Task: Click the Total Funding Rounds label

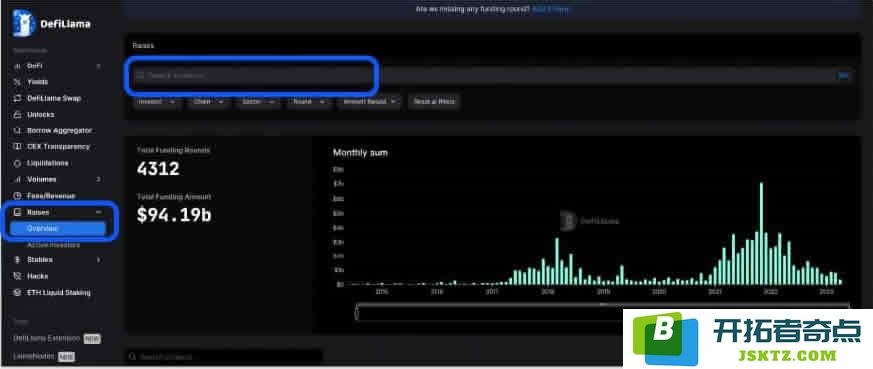Action: [x=173, y=150]
